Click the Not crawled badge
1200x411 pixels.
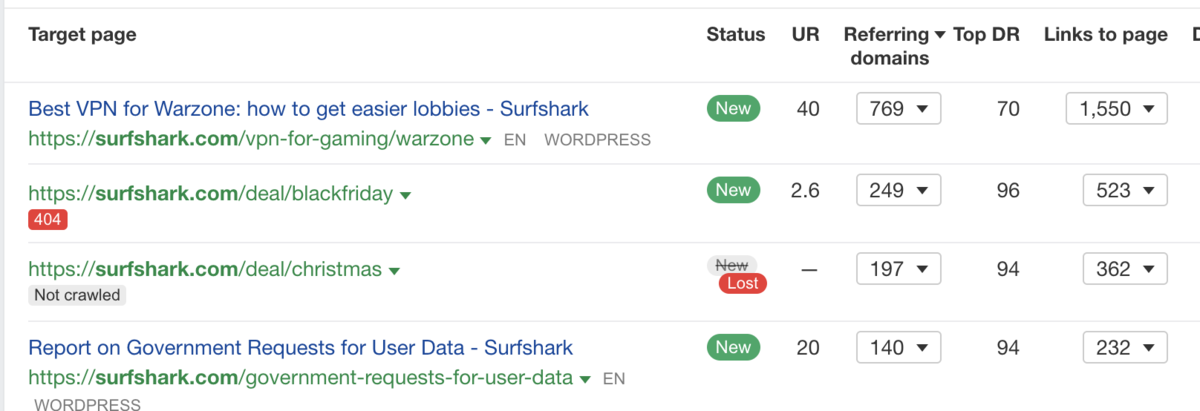click(x=77, y=295)
